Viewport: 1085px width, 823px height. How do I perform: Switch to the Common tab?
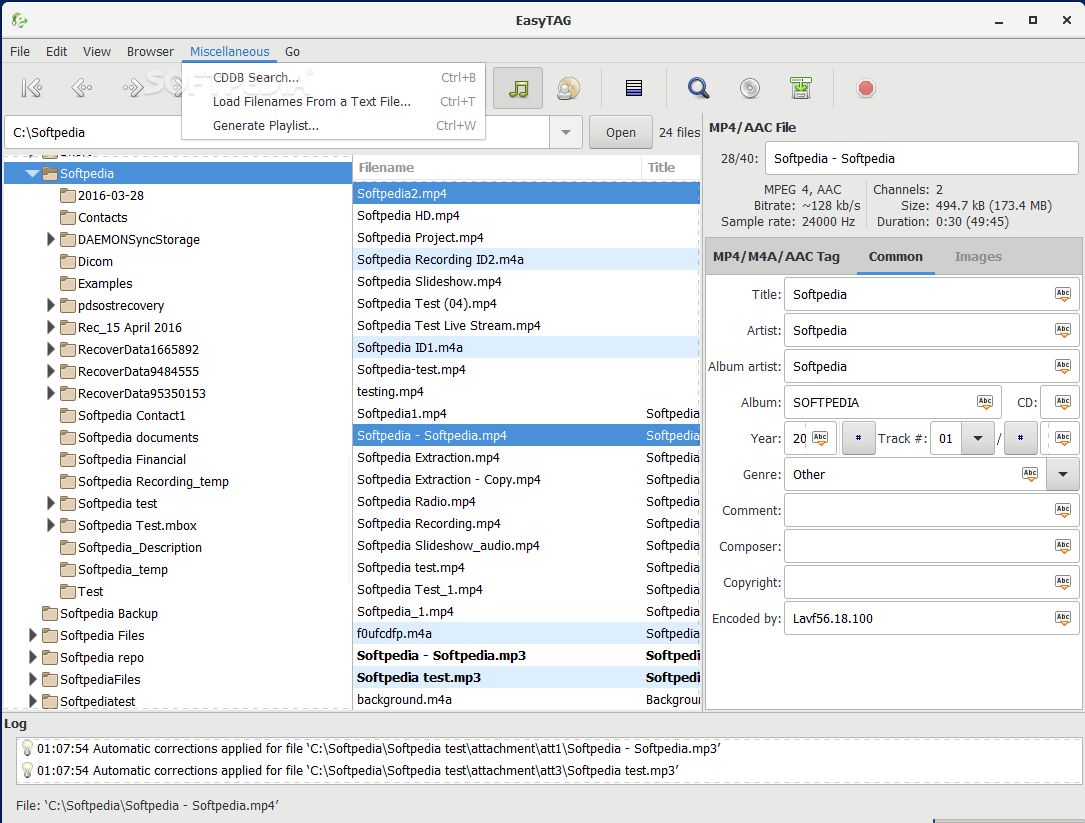point(895,257)
